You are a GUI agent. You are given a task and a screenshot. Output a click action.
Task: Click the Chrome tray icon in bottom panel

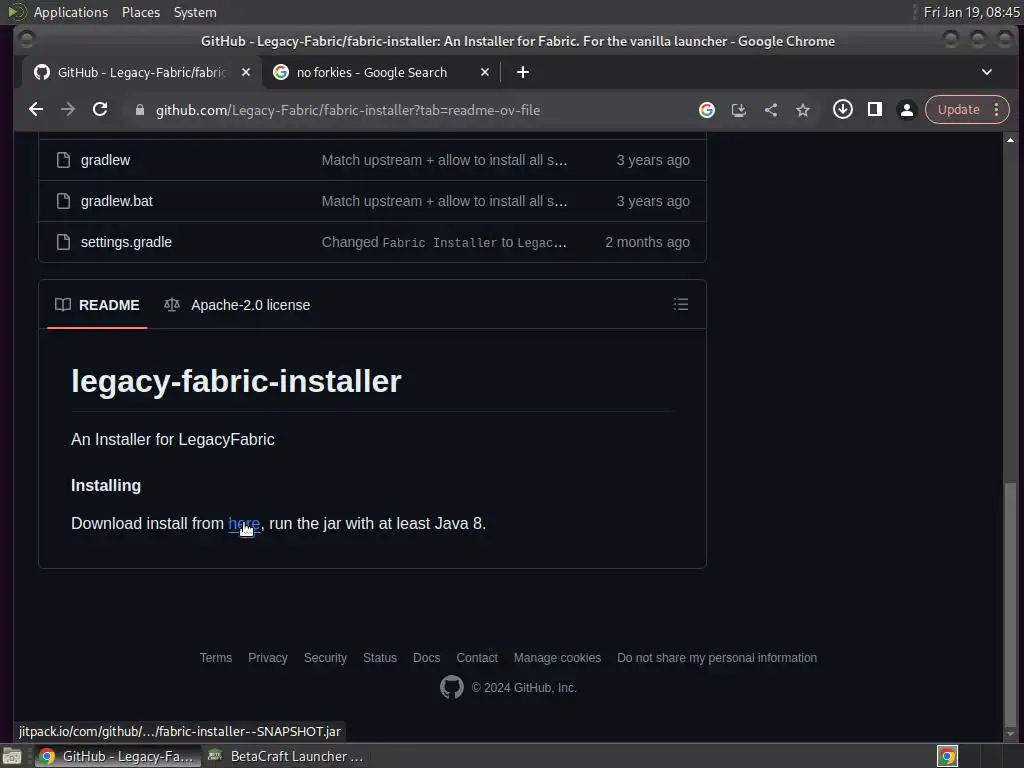(947, 756)
